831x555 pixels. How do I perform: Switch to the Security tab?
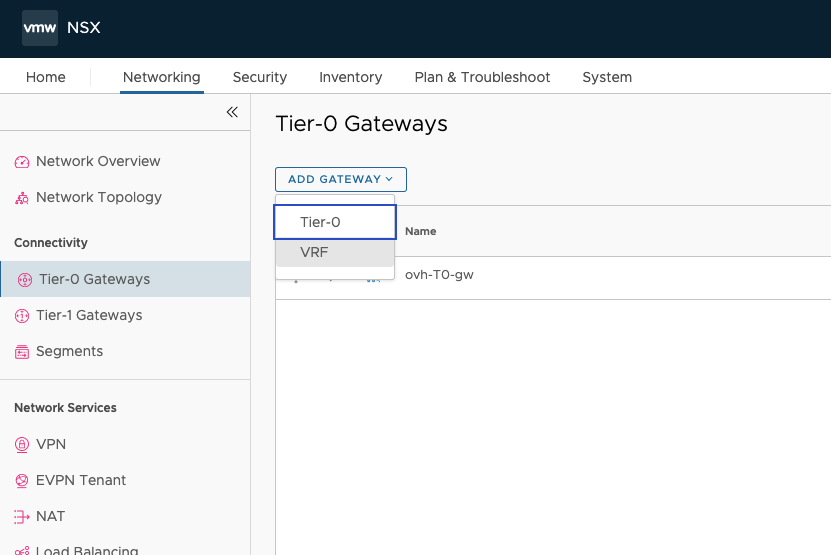(259, 77)
